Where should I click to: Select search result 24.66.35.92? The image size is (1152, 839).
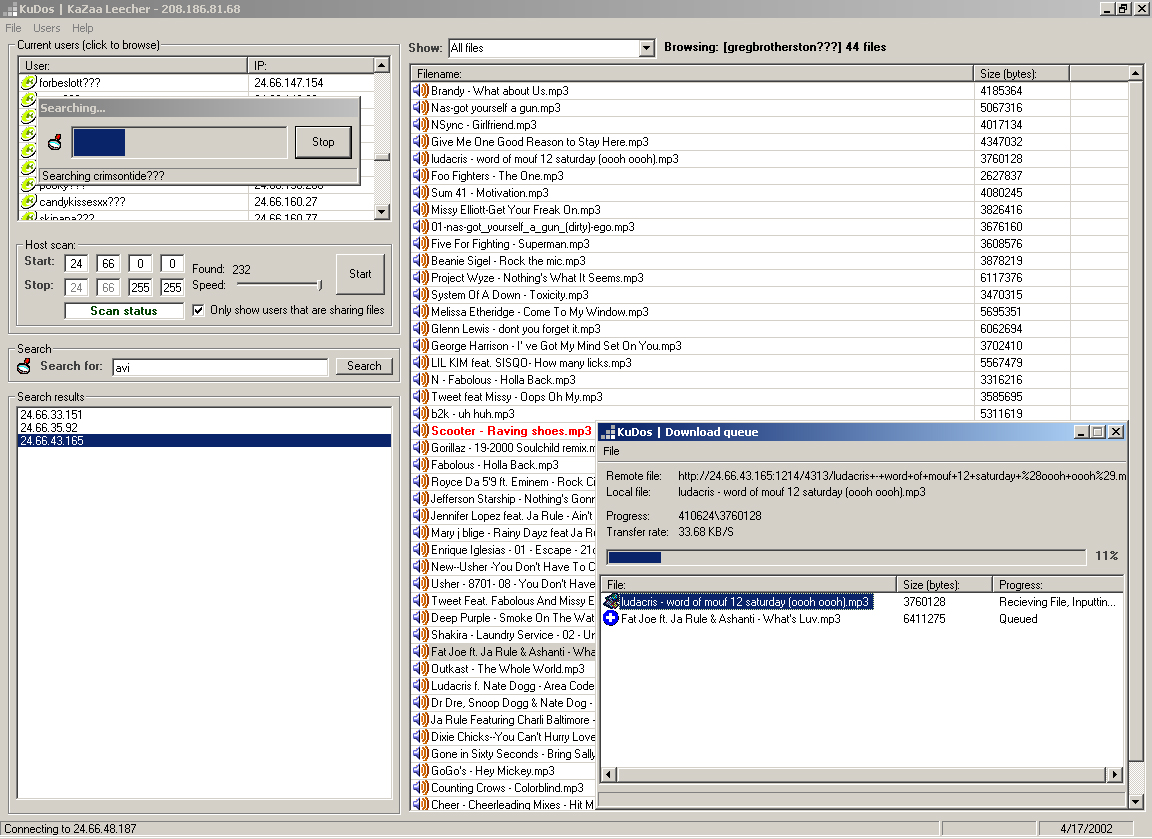[x=204, y=428]
